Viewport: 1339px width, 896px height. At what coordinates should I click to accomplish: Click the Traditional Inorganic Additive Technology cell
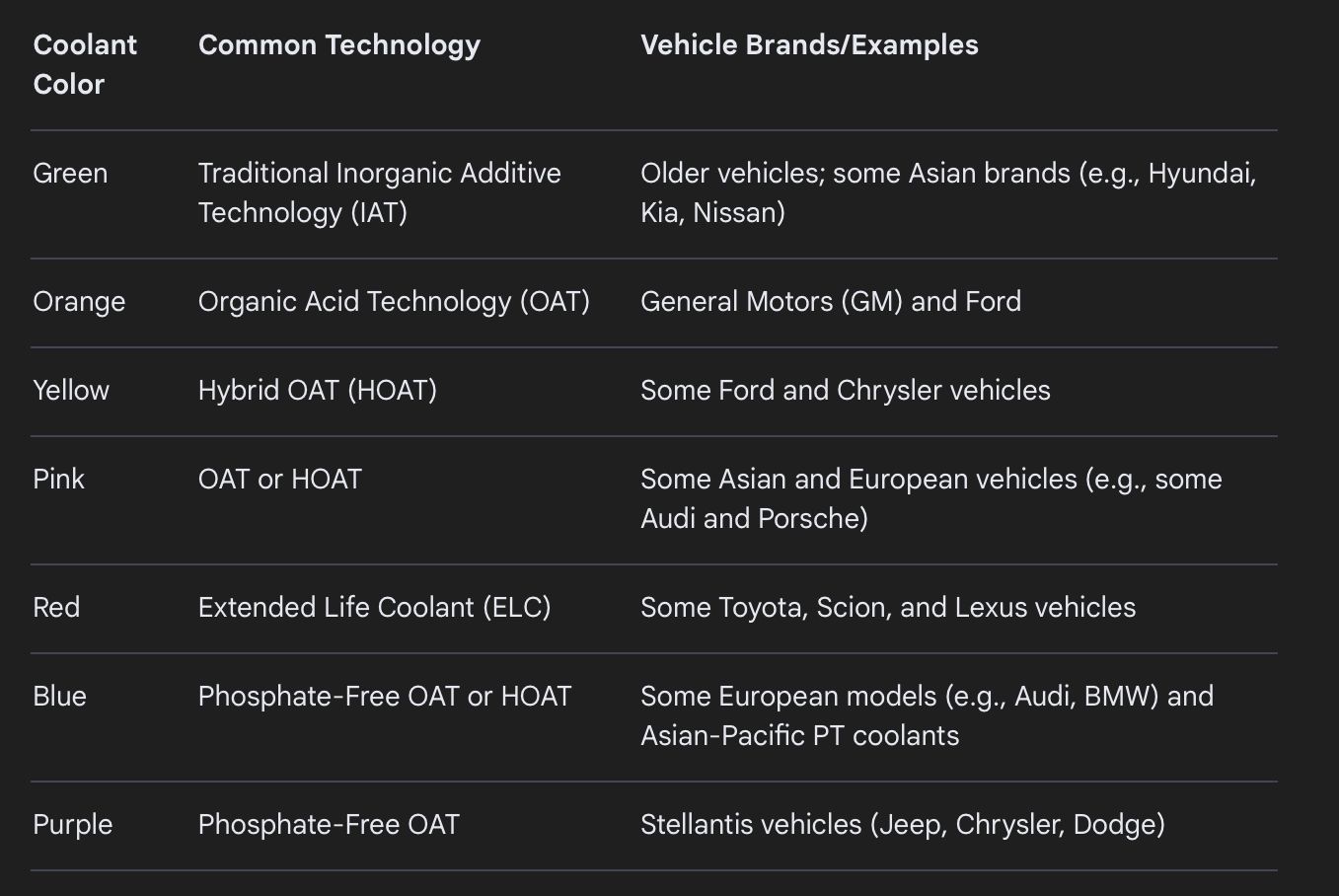[379, 192]
